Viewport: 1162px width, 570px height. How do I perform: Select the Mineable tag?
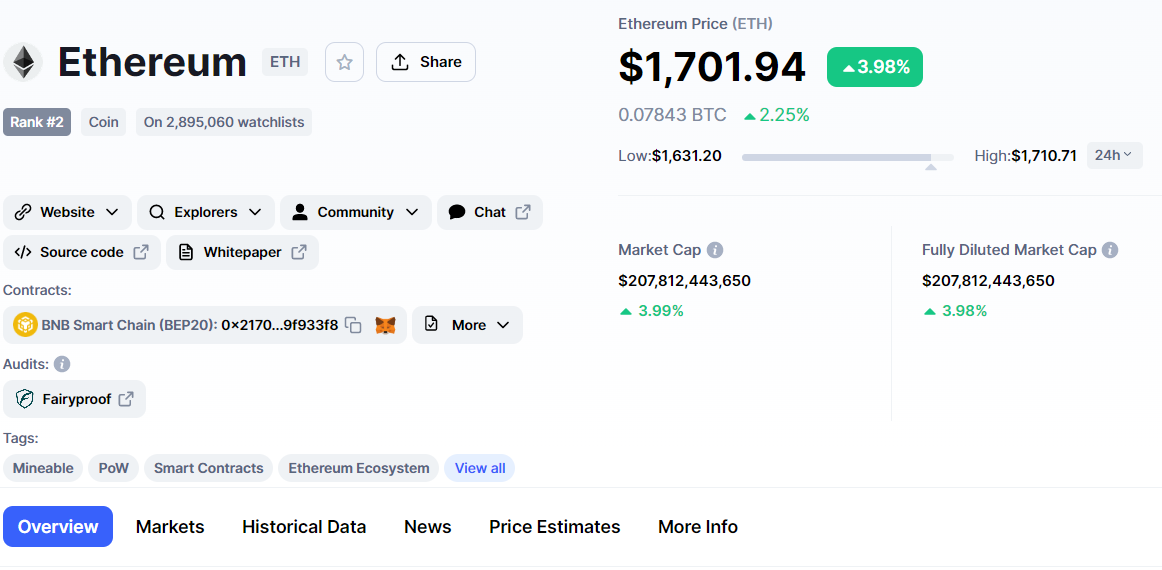[43, 468]
